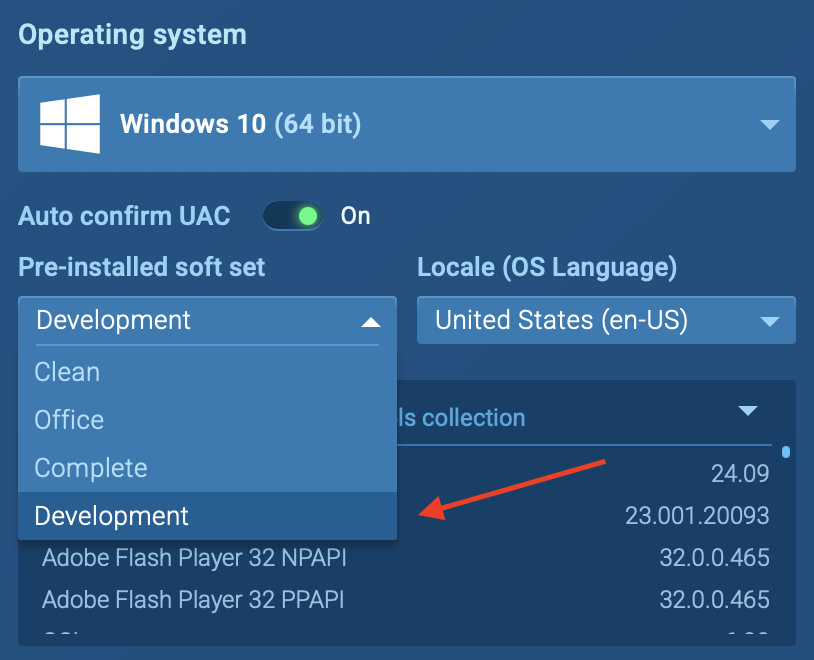Click the On label beside UAC switch
This screenshot has width=814, height=660.
tap(356, 216)
